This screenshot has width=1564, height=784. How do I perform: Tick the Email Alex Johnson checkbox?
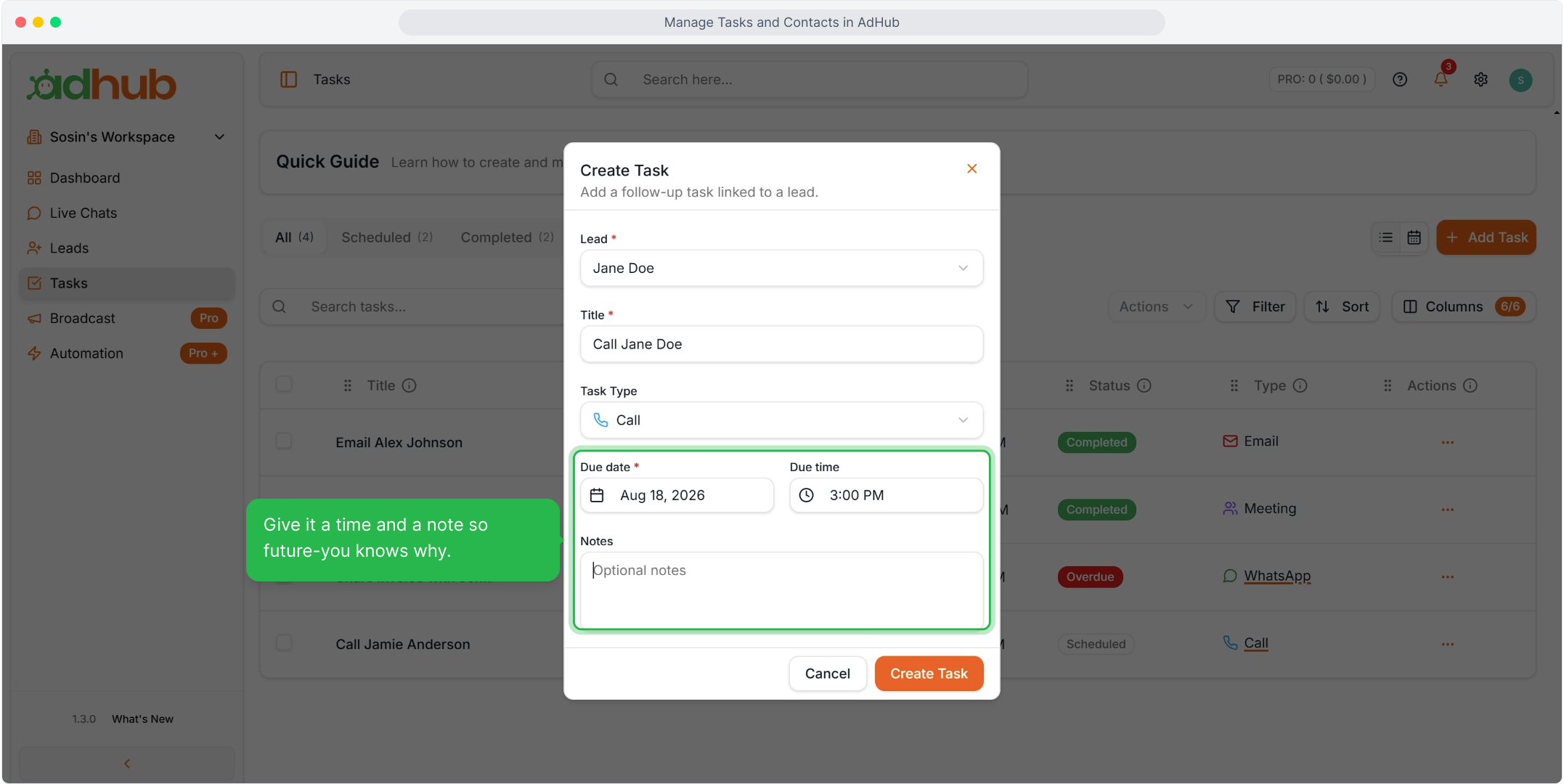tap(284, 441)
